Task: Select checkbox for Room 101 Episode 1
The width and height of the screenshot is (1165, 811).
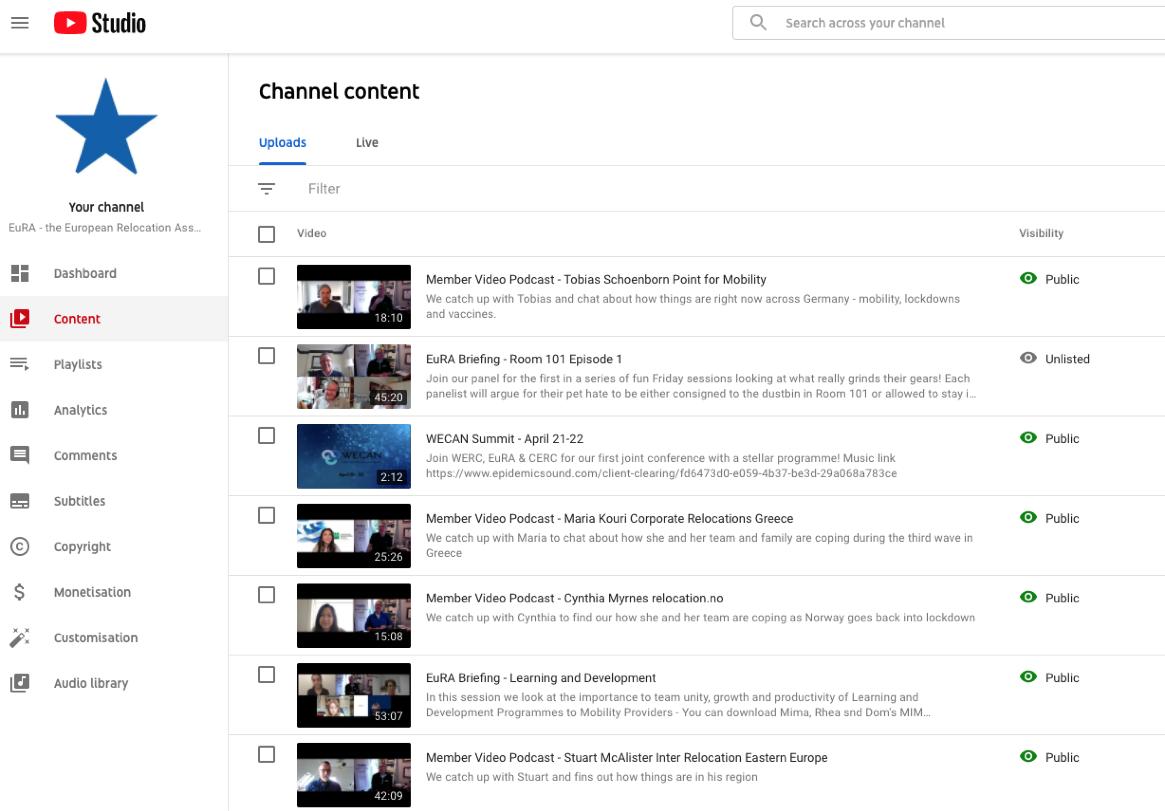Action: pos(266,356)
